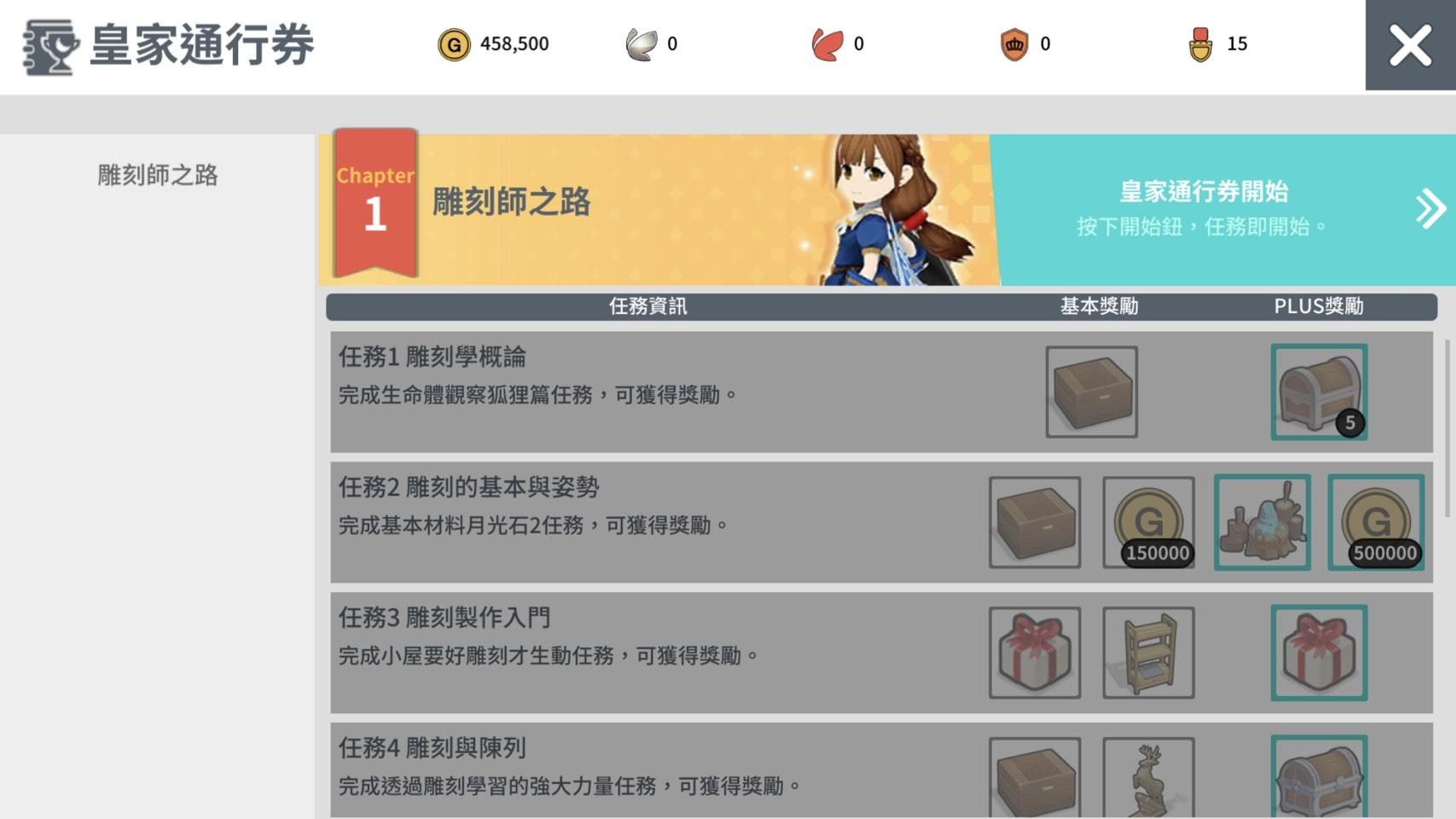Screen dimensions: 1456x819
Task: Select the 500000 gold PLUS reward
Action: coord(1376,522)
